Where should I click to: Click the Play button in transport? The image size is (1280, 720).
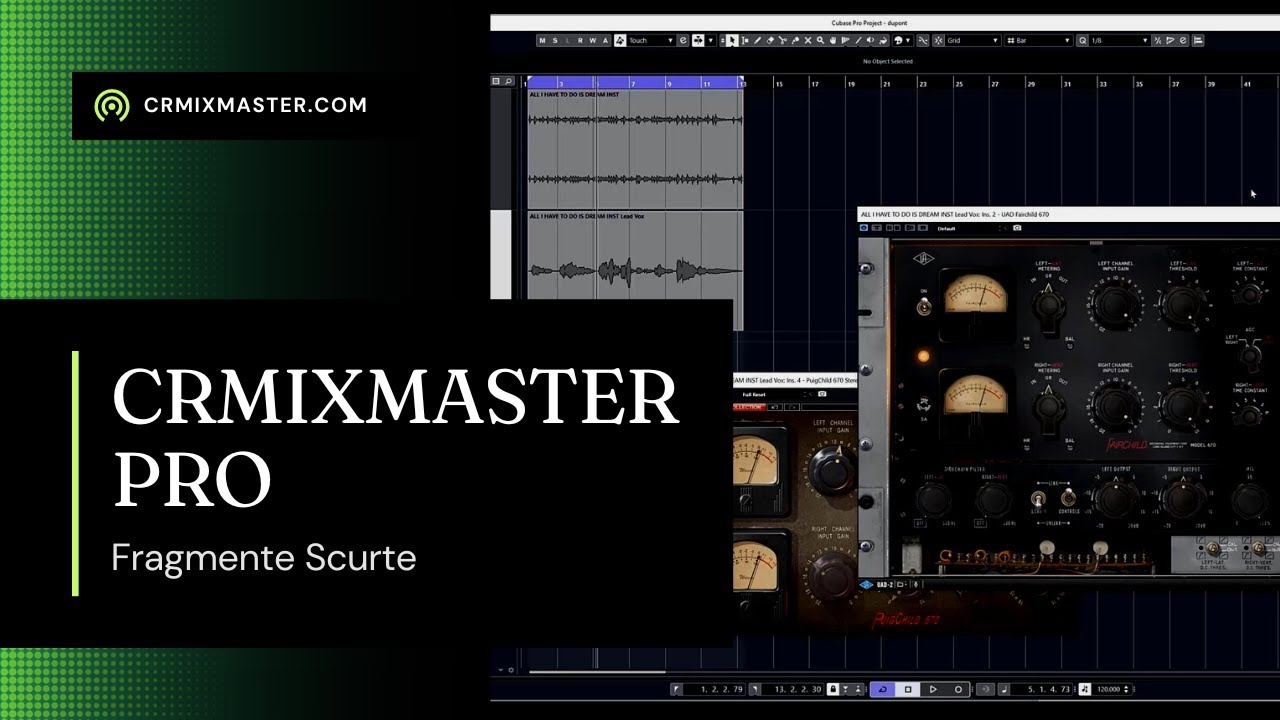coord(933,689)
